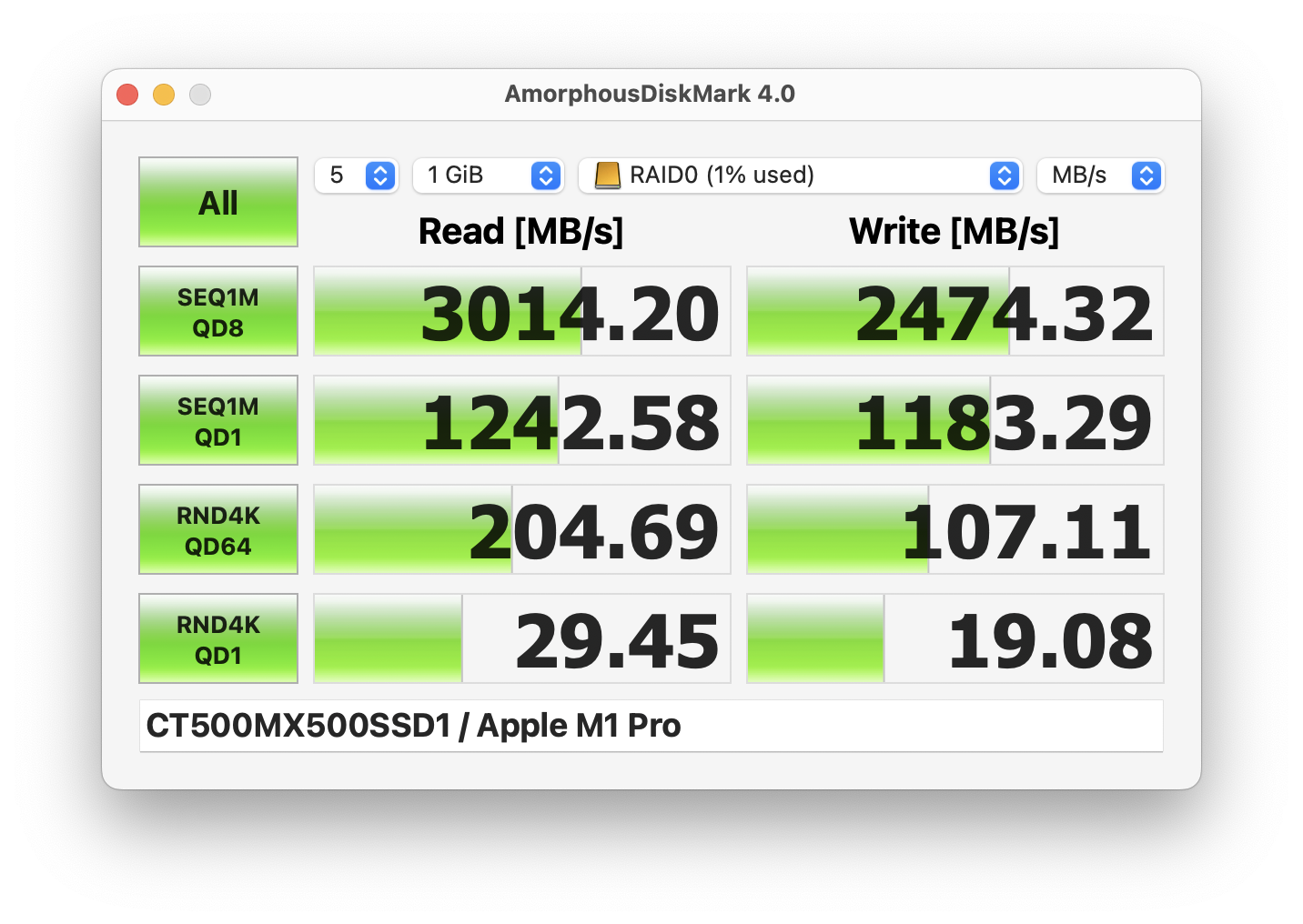Click the SEQ1M QD8 read result 3014.20
Image resolution: width=1303 pixels, height=924 pixels.
pyautogui.click(x=522, y=311)
